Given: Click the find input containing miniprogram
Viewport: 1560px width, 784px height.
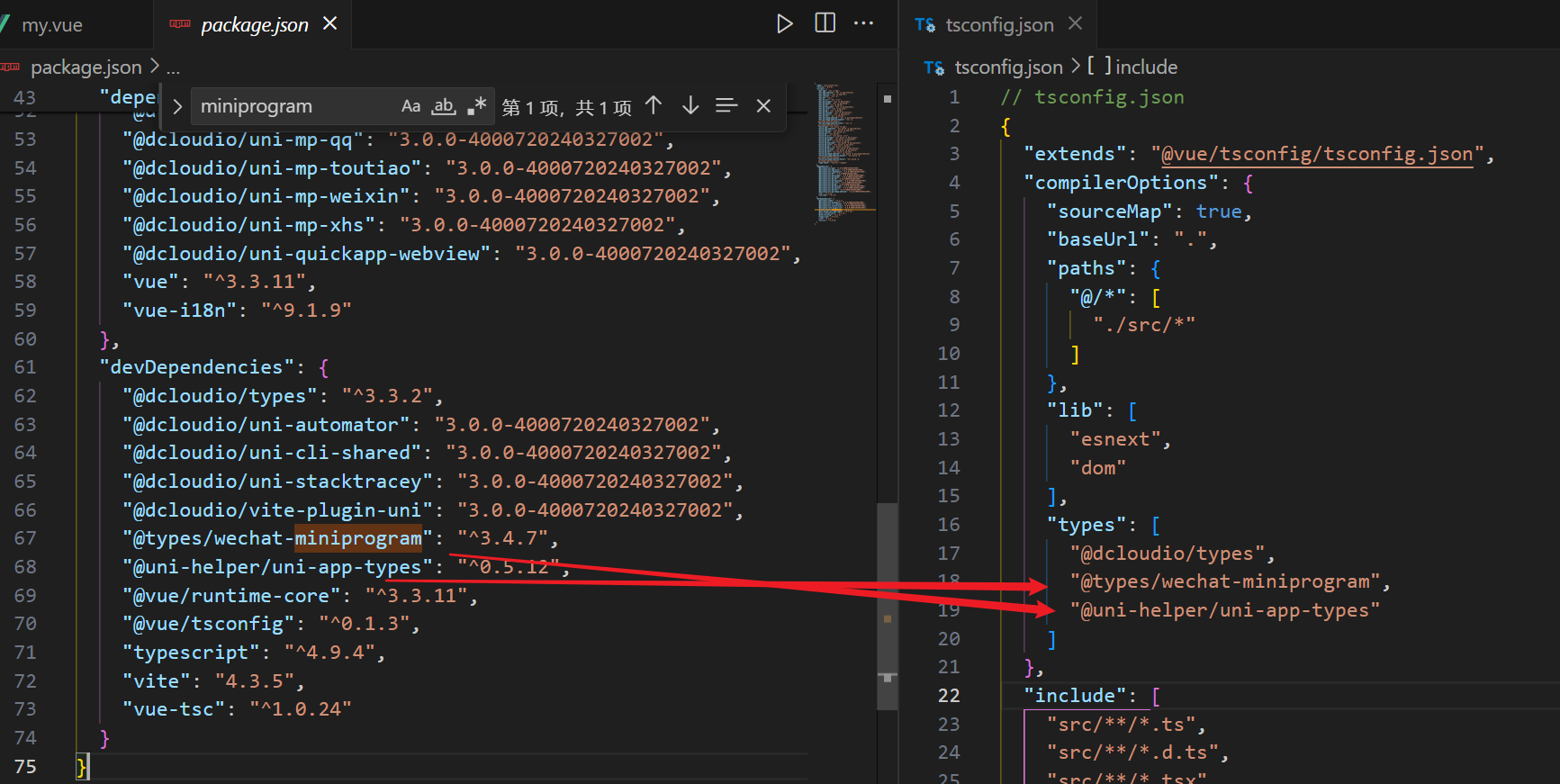Looking at the screenshot, I should [342, 106].
